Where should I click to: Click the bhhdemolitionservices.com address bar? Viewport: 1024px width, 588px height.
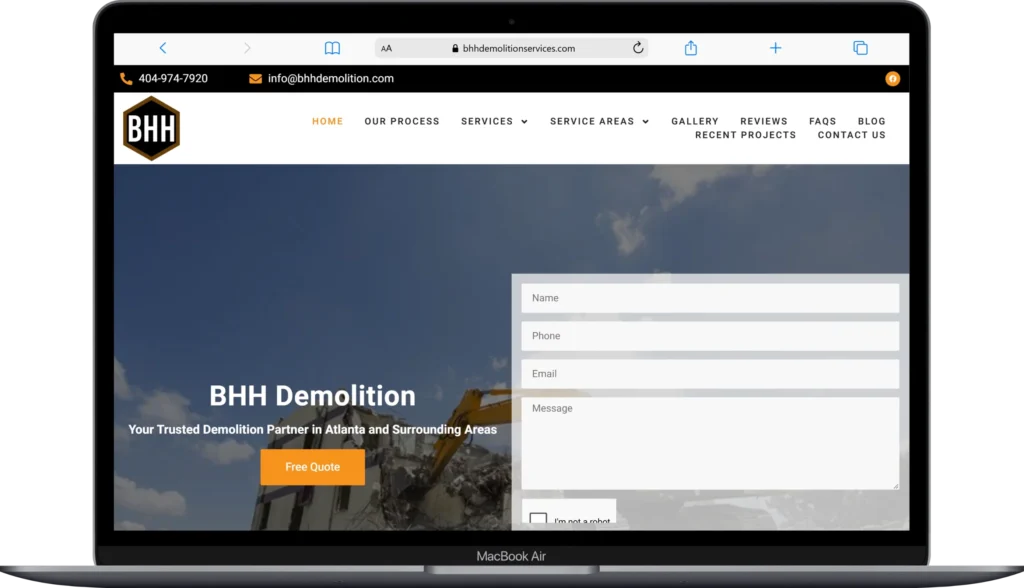(x=511, y=48)
